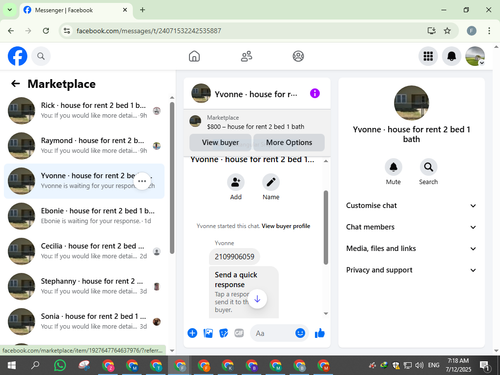Expand Chat members section
Image resolution: width=500 pixels, height=375 pixels.
pyautogui.click(x=411, y=227)
